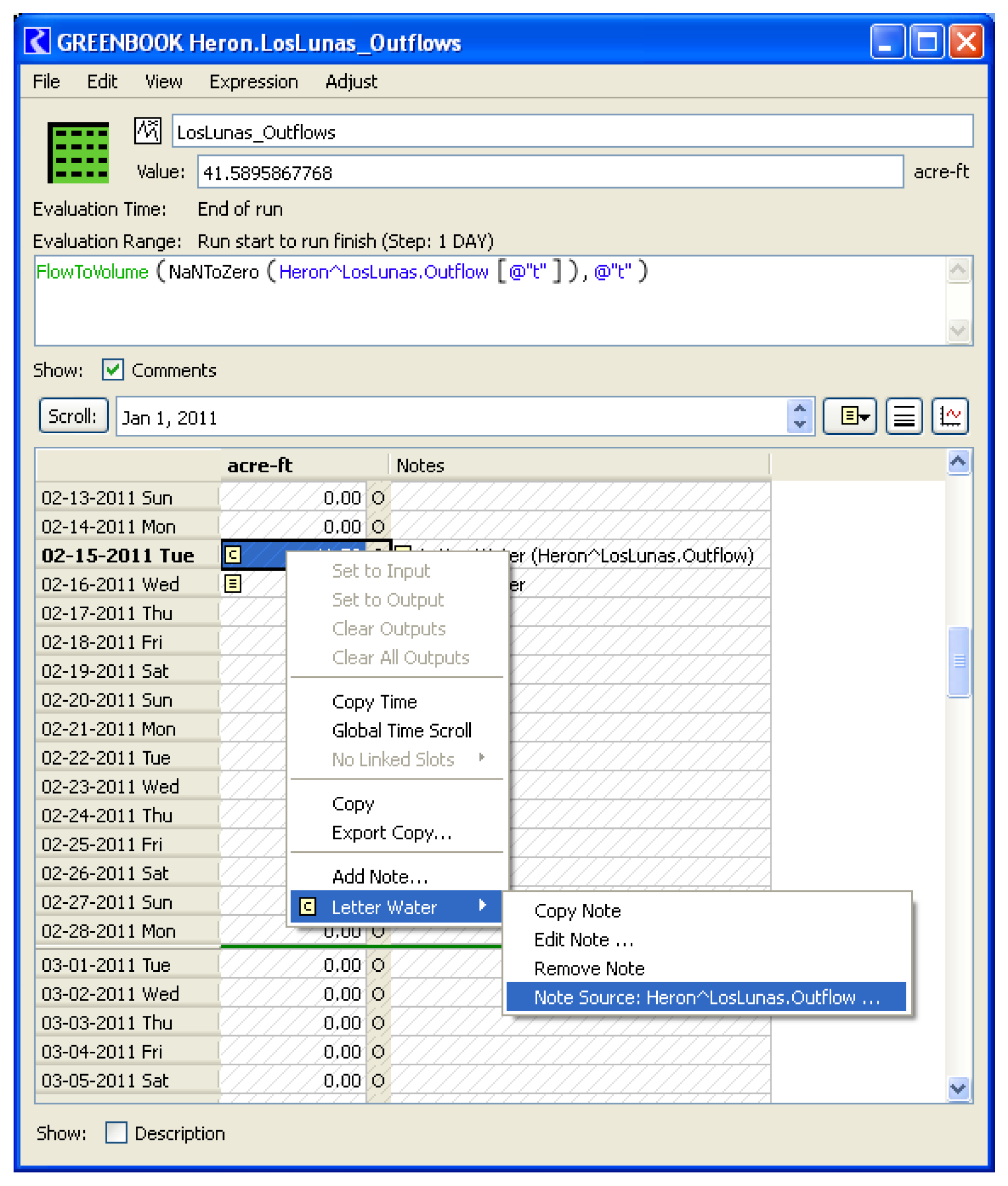Viewport: 1008px width, 1186px height.
Task: Click the green expression slot grid icon
Action: (78, 153)
